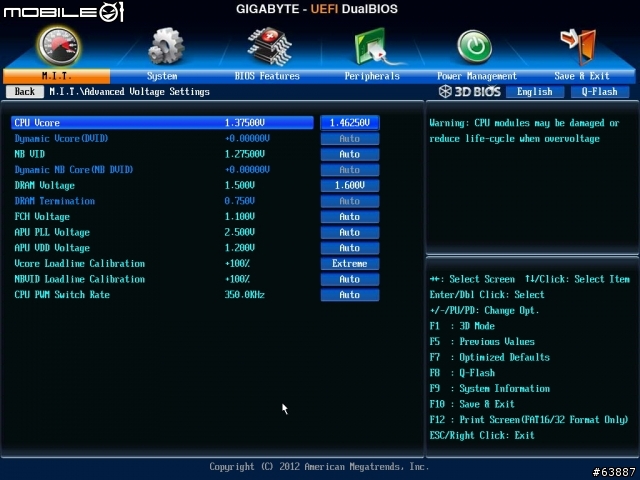Open APU PLL Voltage Auto option

[x=350, y=232]
